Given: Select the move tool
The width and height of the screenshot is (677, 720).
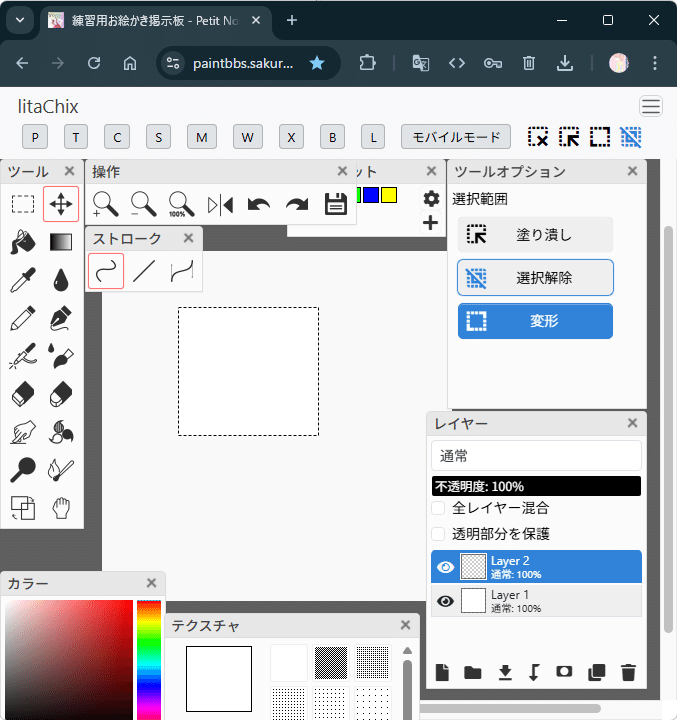Looking at the screenshot, I should [61, 204].
